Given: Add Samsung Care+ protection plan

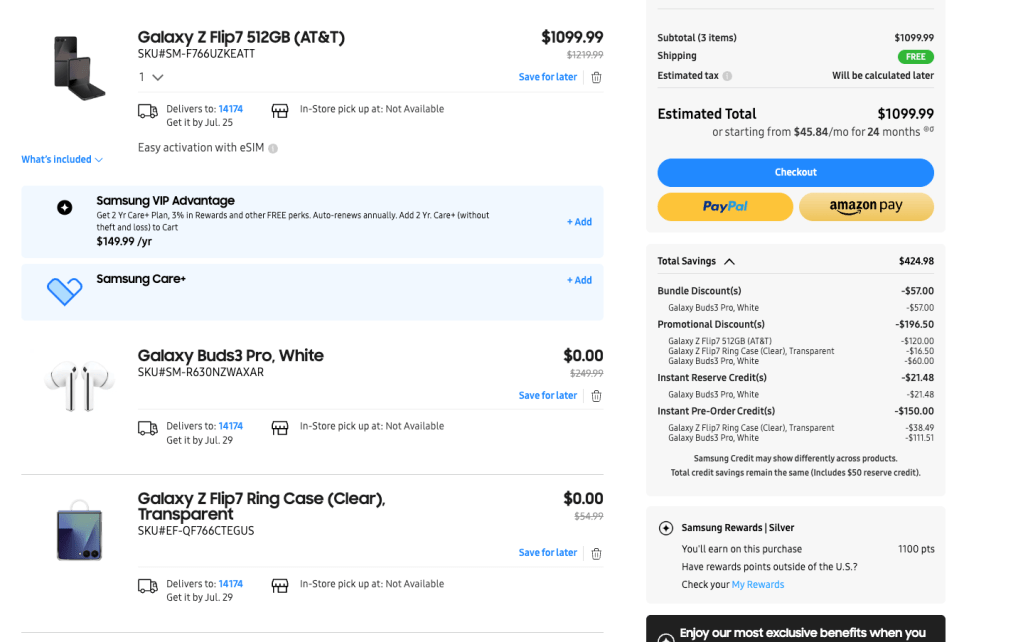Looking at the screenshot, I should [579, 280].
